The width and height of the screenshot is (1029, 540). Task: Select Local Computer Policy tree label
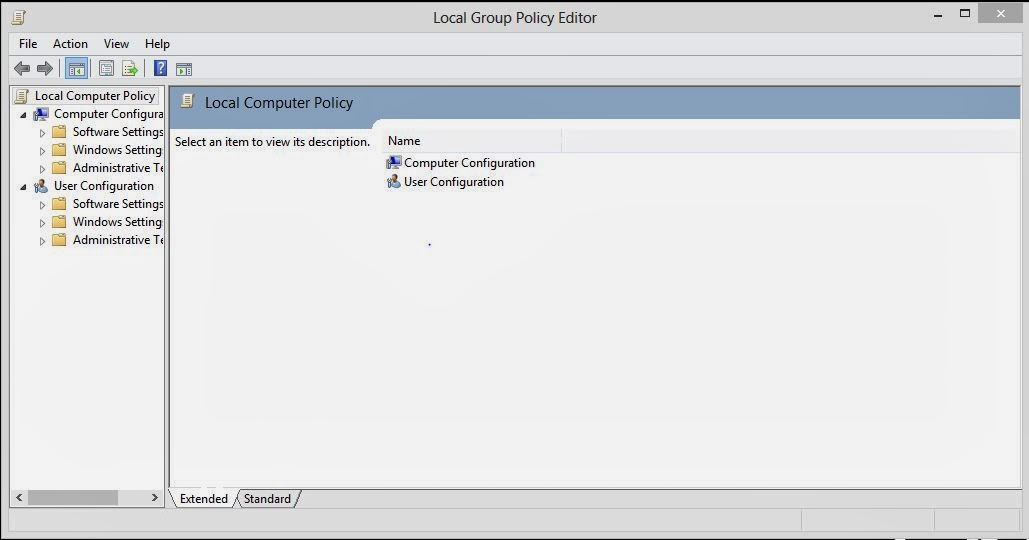95,96
